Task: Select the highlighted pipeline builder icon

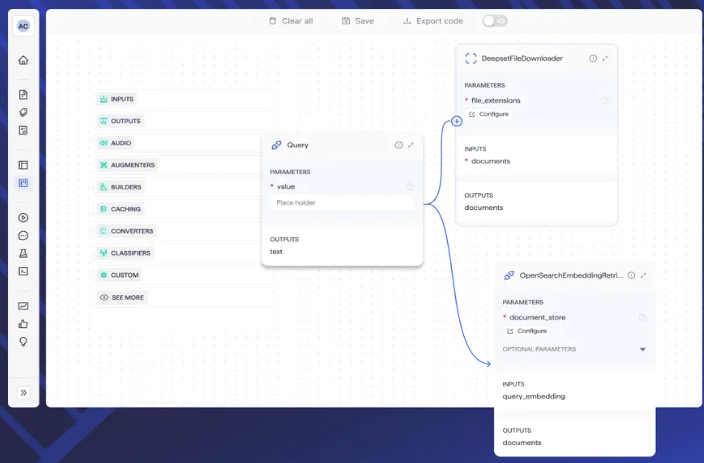Action: [x=23, y=183]
